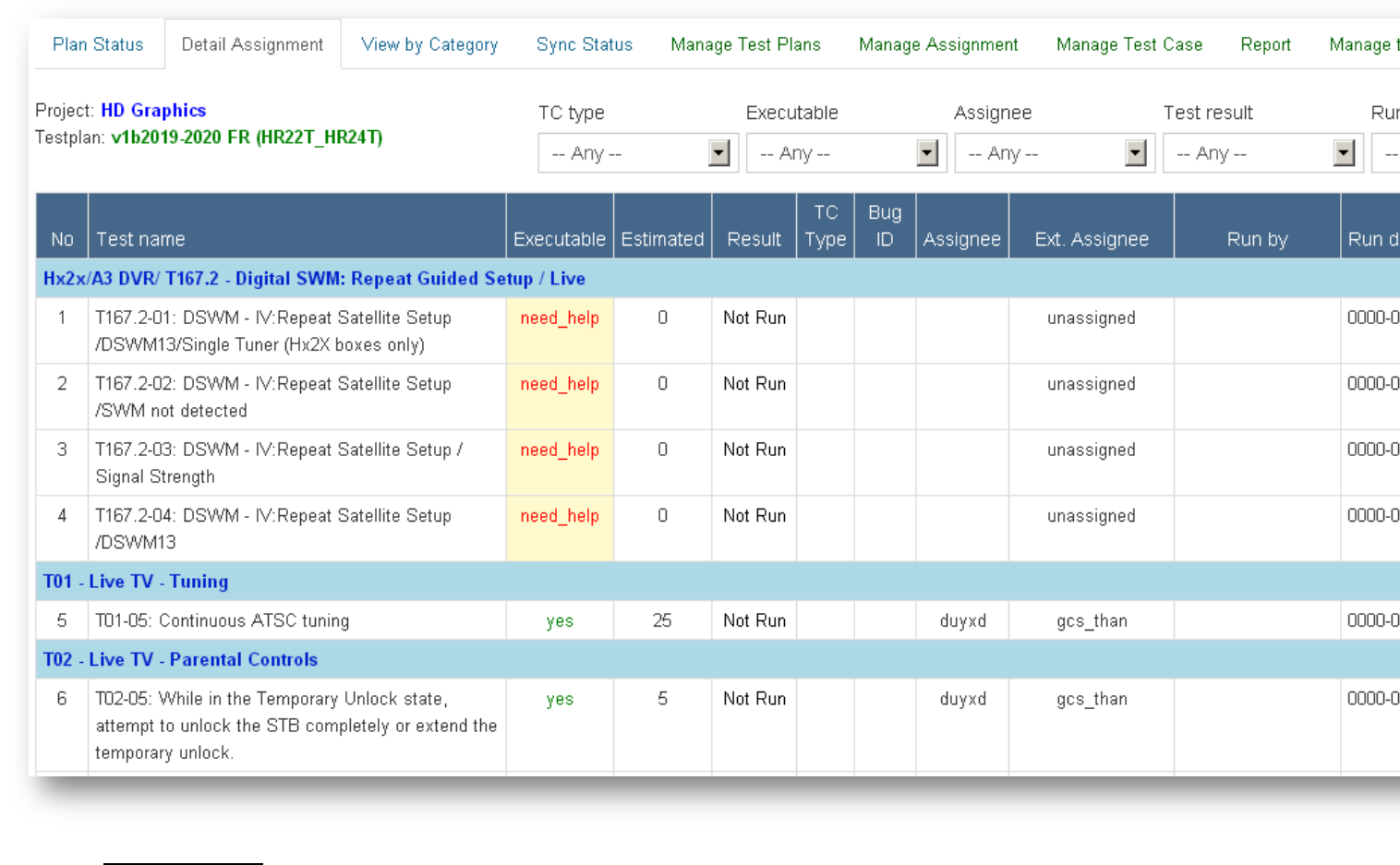This screenshot has height=865, width=1400.
Task: Select test T01-05 Continuous ATSC tuning
Action: point(223,621)
